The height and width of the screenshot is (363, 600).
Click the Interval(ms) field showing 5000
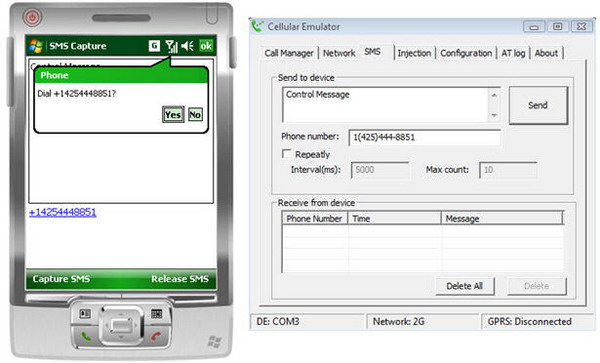[x=380, y=170]
